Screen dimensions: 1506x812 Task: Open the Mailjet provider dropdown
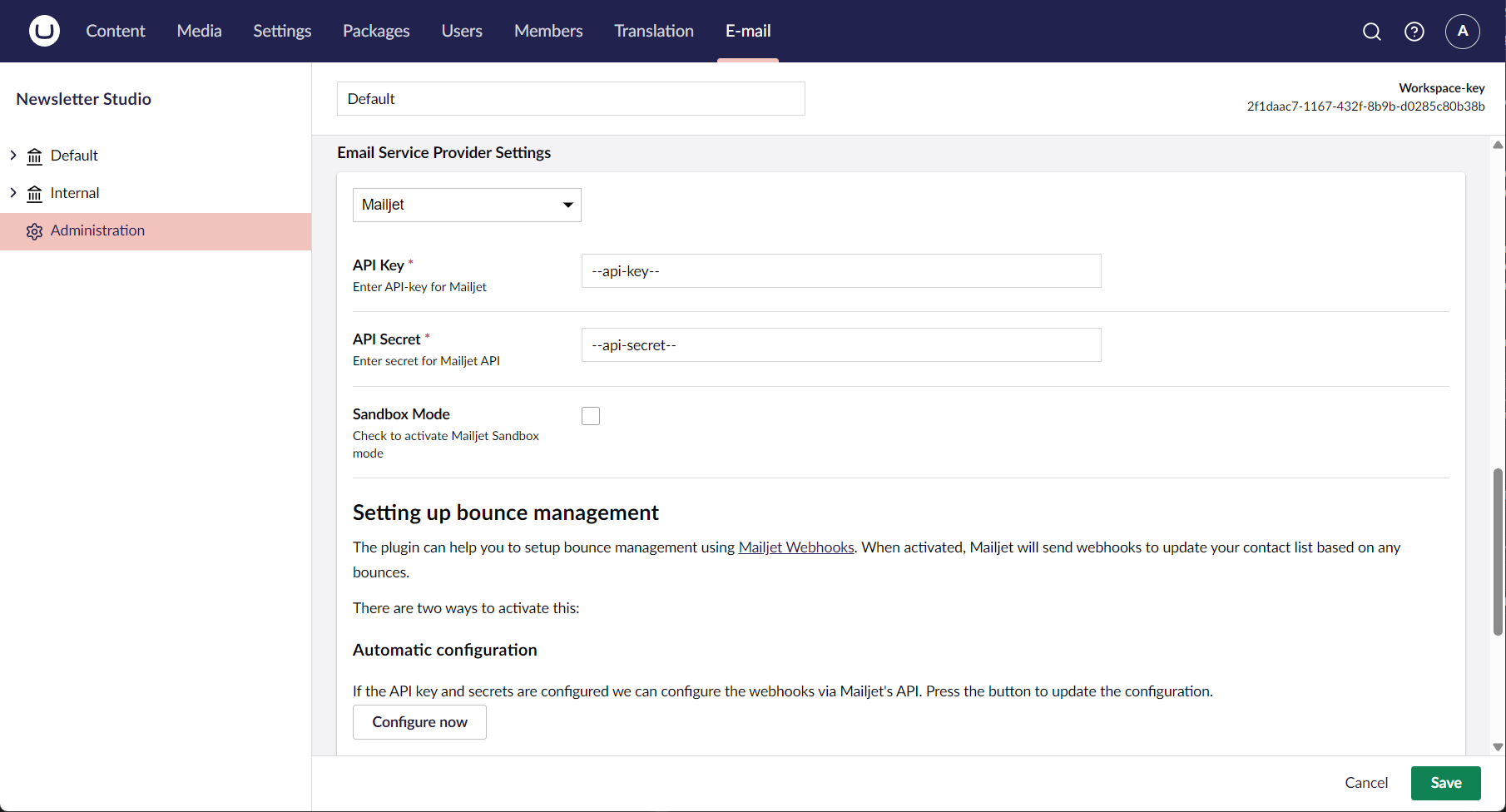pos(467,205)
